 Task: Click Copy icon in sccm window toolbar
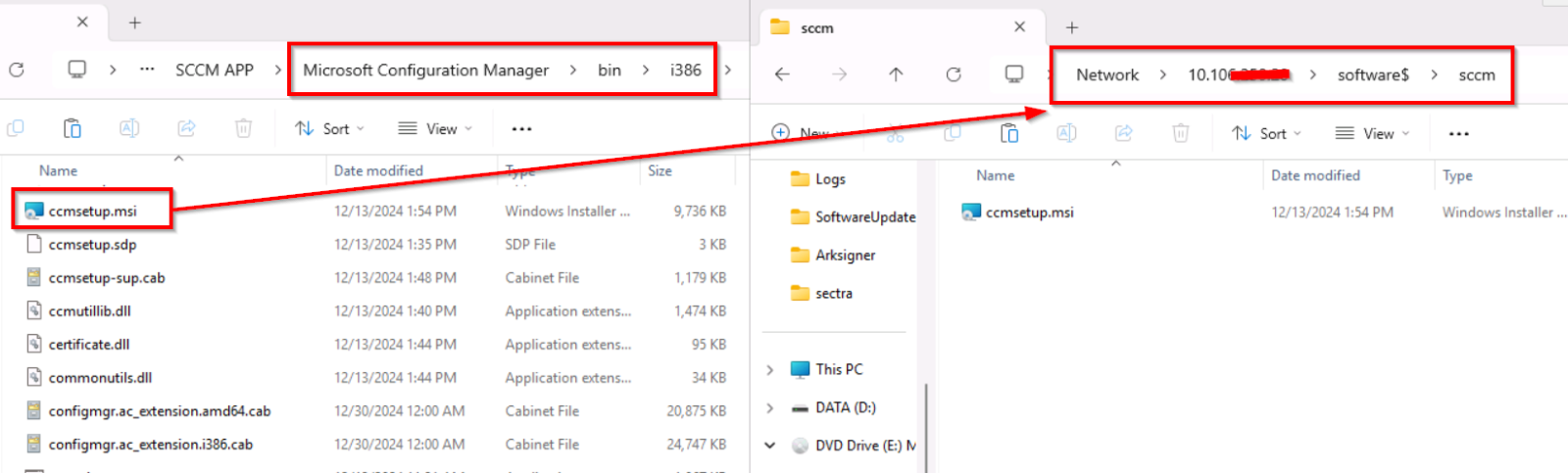953,133
